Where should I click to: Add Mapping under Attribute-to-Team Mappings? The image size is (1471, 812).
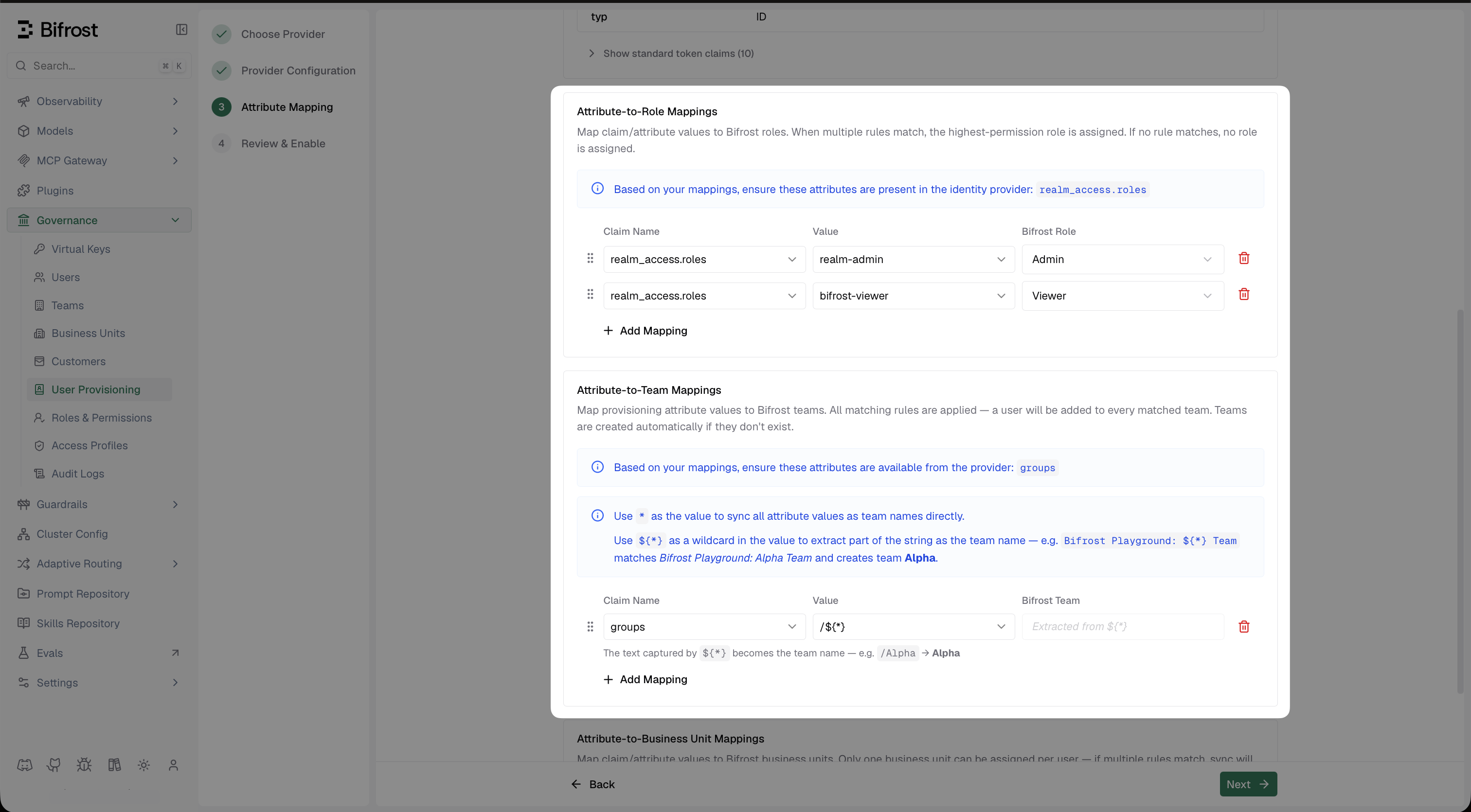coord(646,680)
